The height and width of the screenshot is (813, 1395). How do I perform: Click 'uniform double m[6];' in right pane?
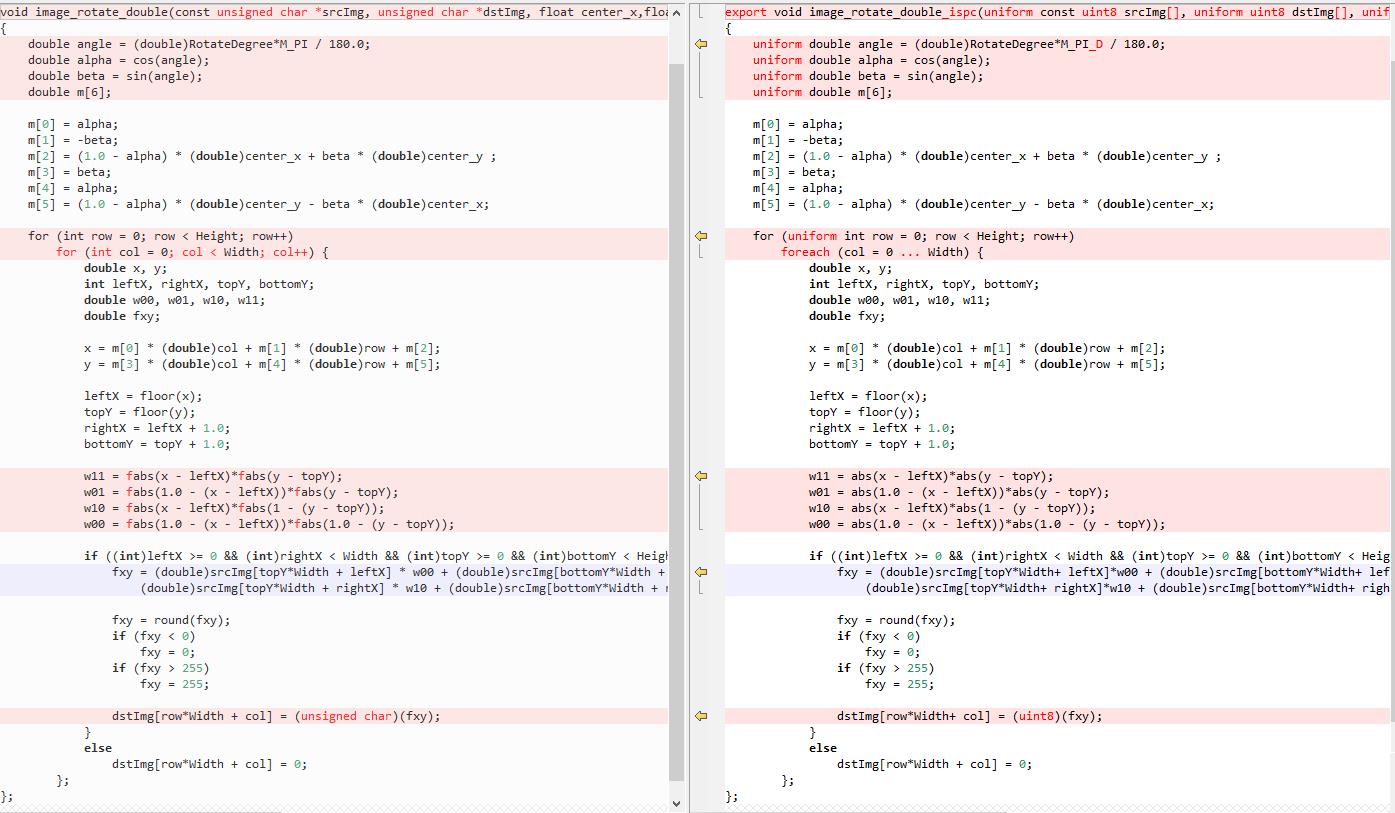823,92
